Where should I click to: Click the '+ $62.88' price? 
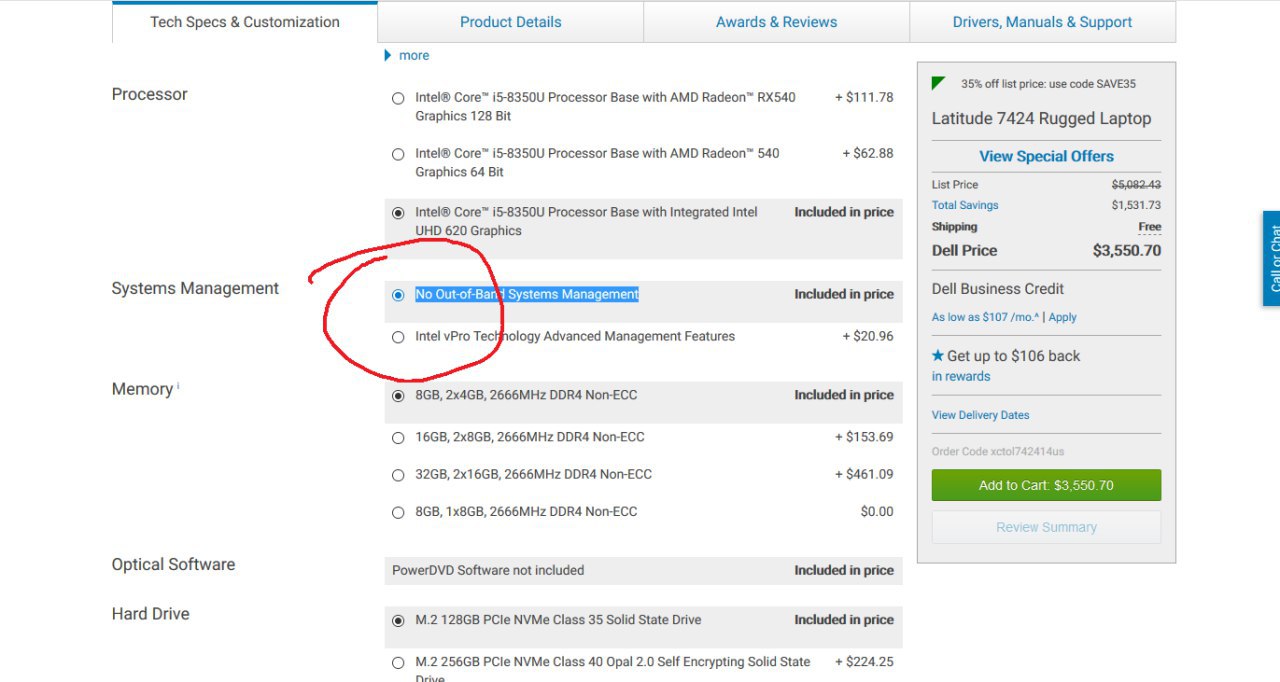pos(868,153)
